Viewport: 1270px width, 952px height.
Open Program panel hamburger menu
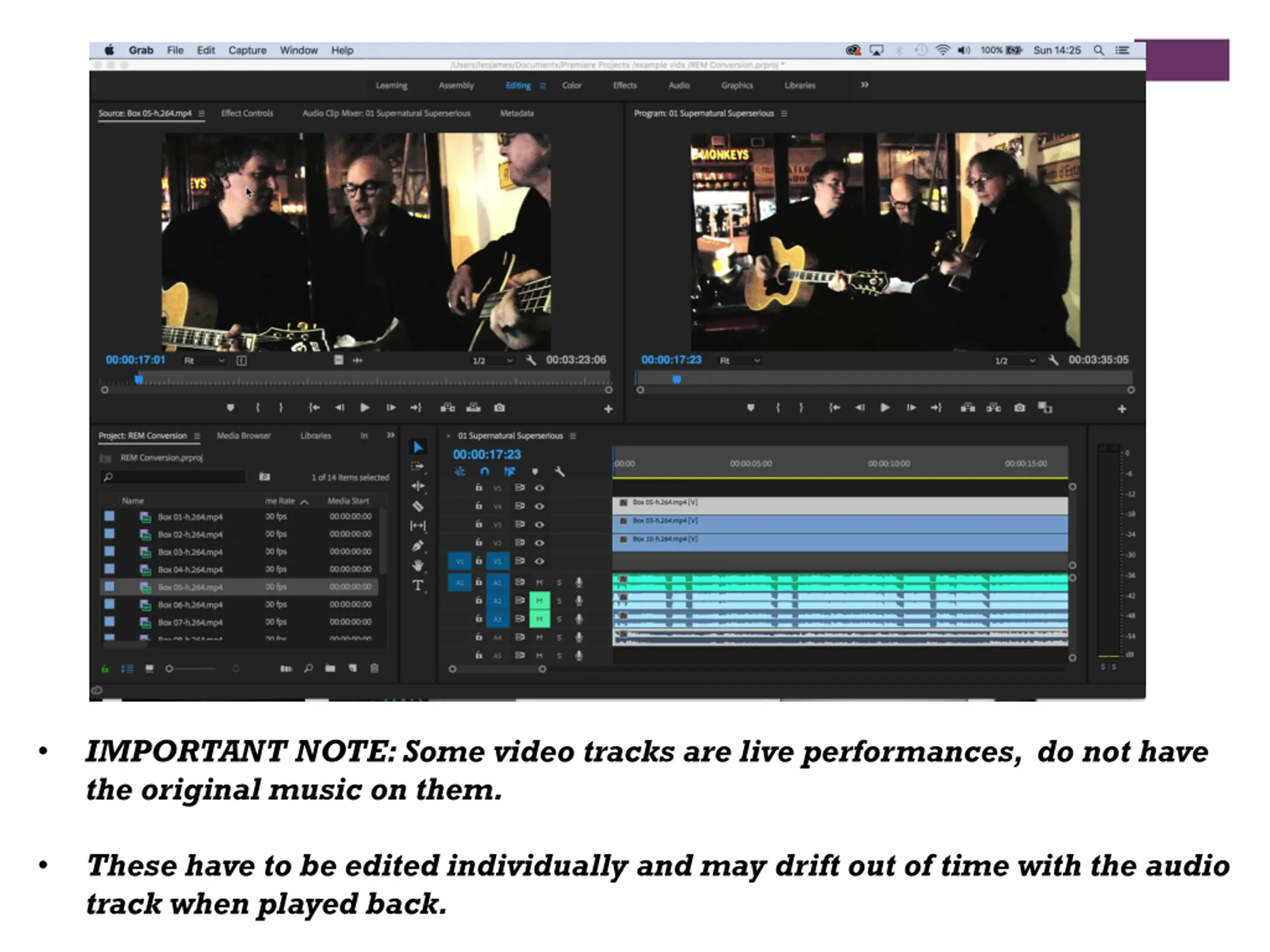point(784,114)
